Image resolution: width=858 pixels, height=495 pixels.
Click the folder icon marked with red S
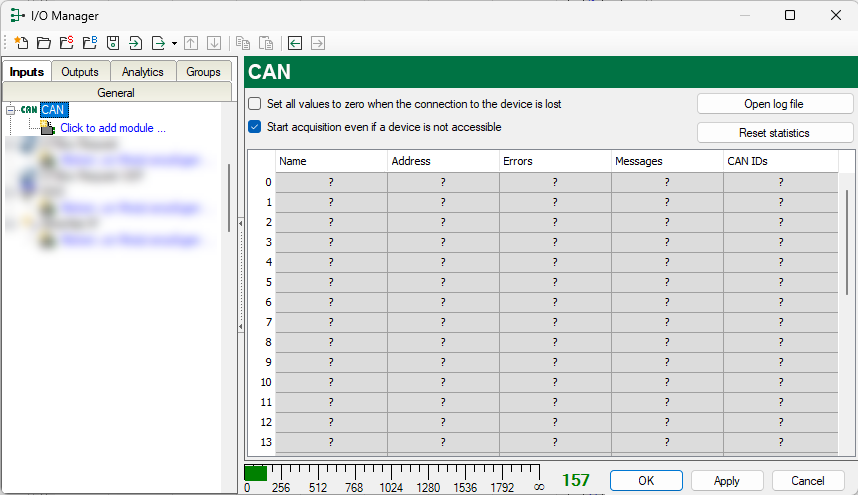point(67,43)
